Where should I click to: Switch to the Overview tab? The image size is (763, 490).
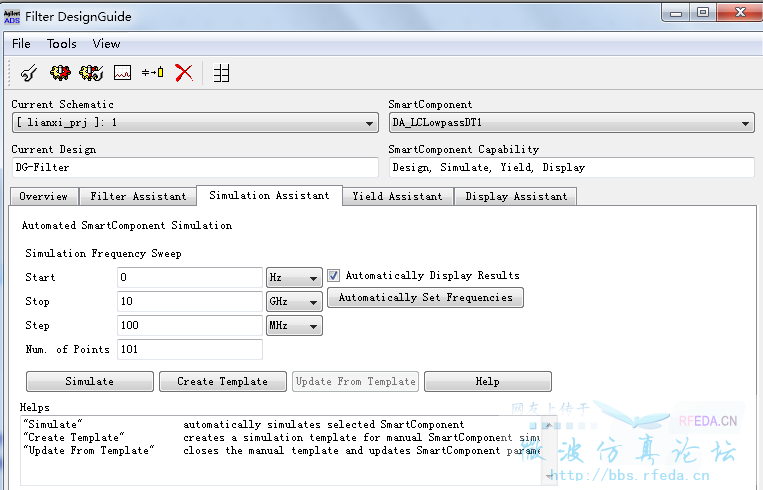(x=44, y=197)
